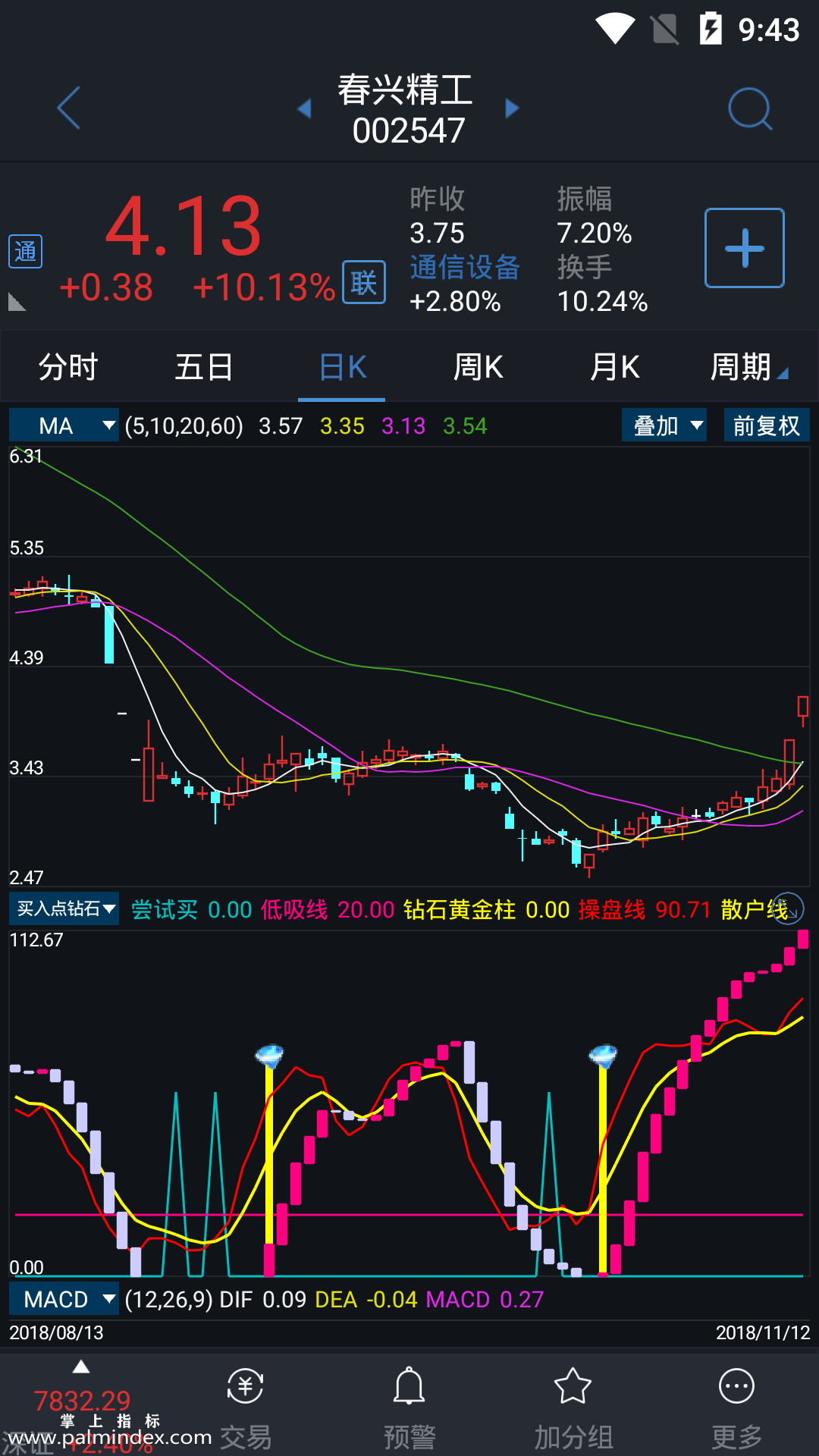This screenshot has width=819, height=1456.
Task: Tap the sector change +2.80%
Action: click(x=455, y=301)
